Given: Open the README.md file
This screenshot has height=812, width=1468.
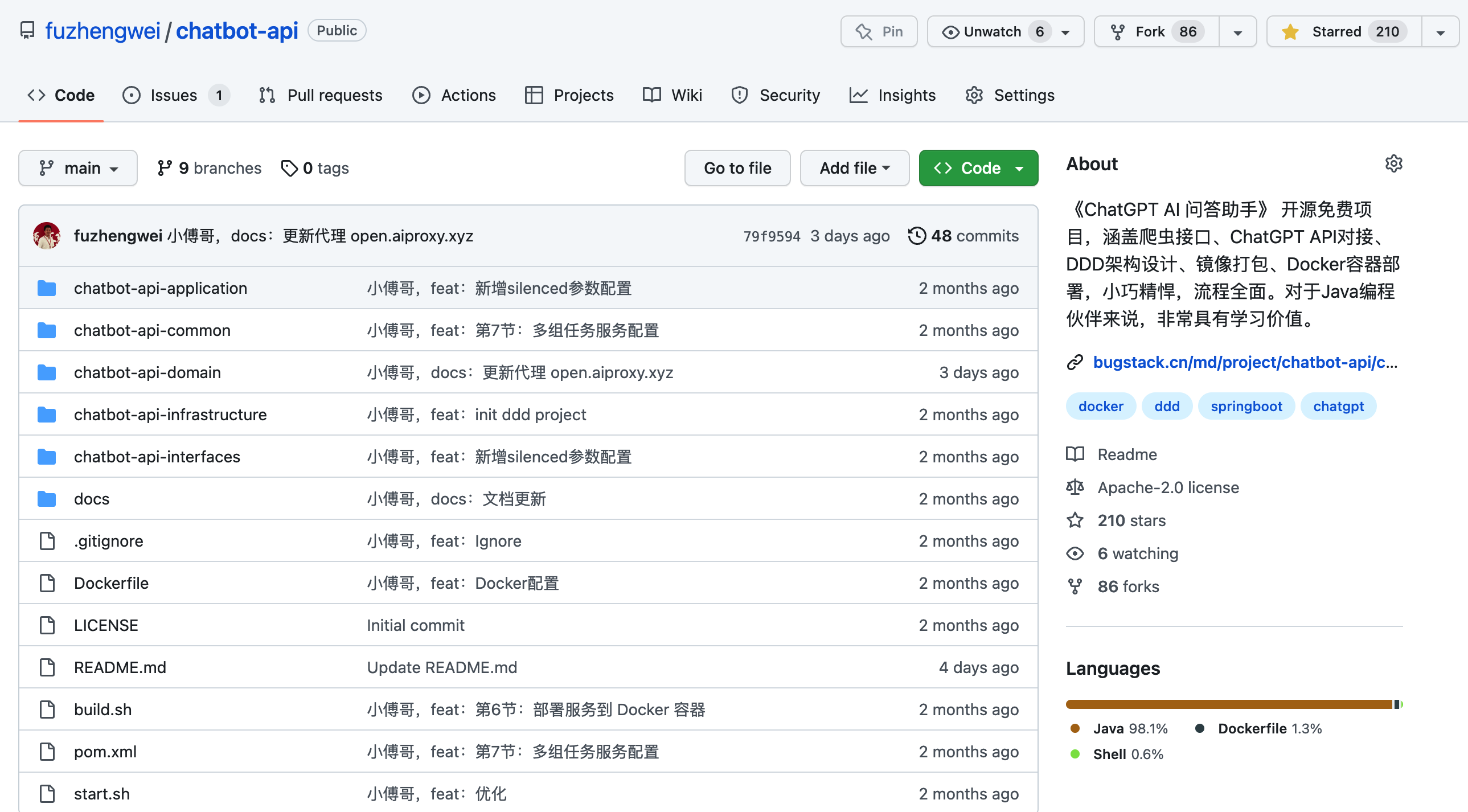Looking at the screenshot, I should (x=120, y=668).
